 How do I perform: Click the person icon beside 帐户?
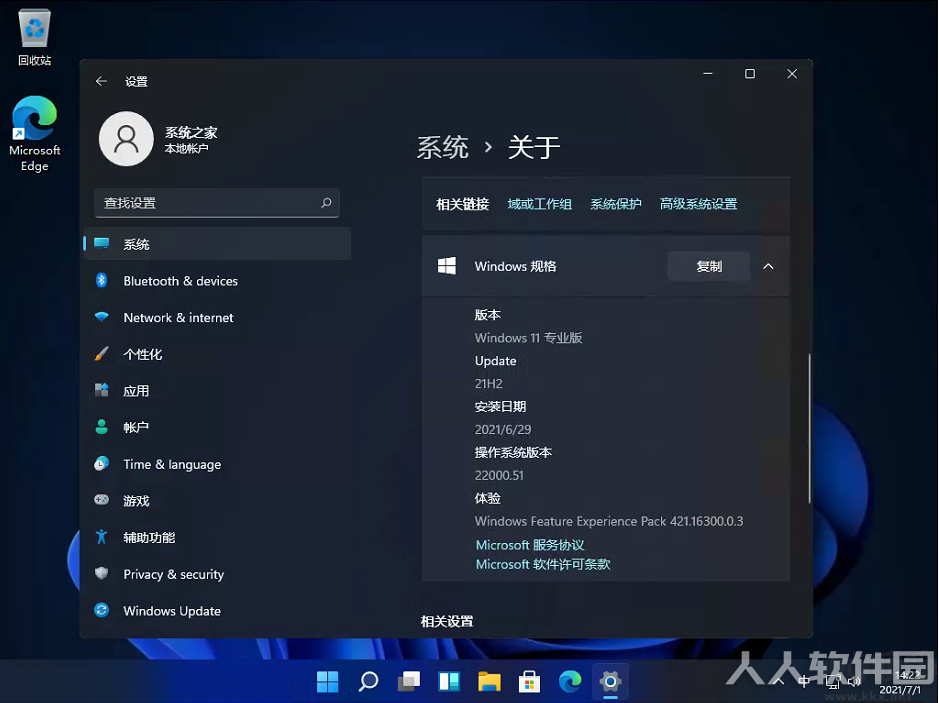pyautogui.click(x=101, y=426)
